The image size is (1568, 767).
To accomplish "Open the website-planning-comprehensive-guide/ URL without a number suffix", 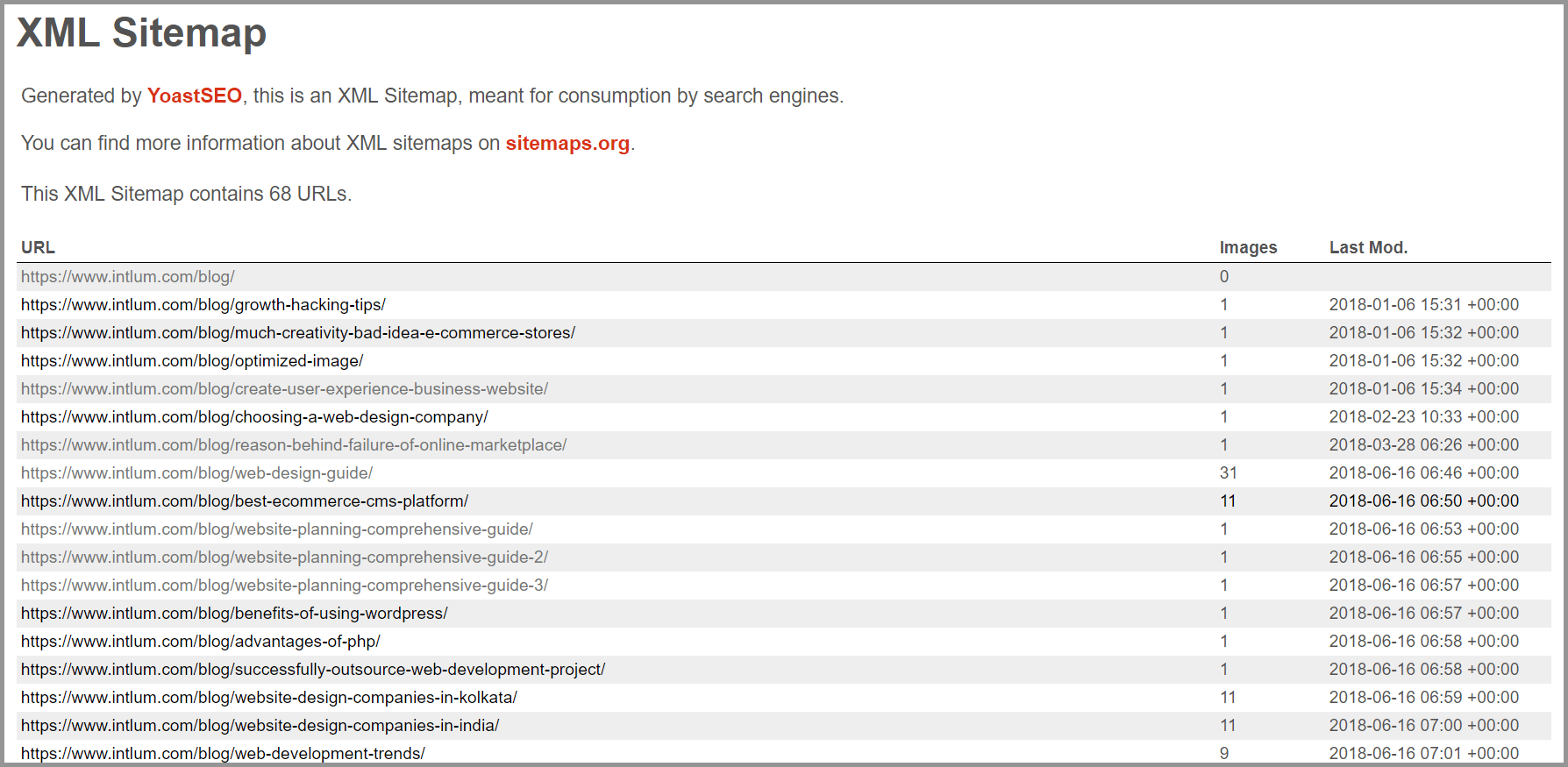I will [x=277, y=529].
